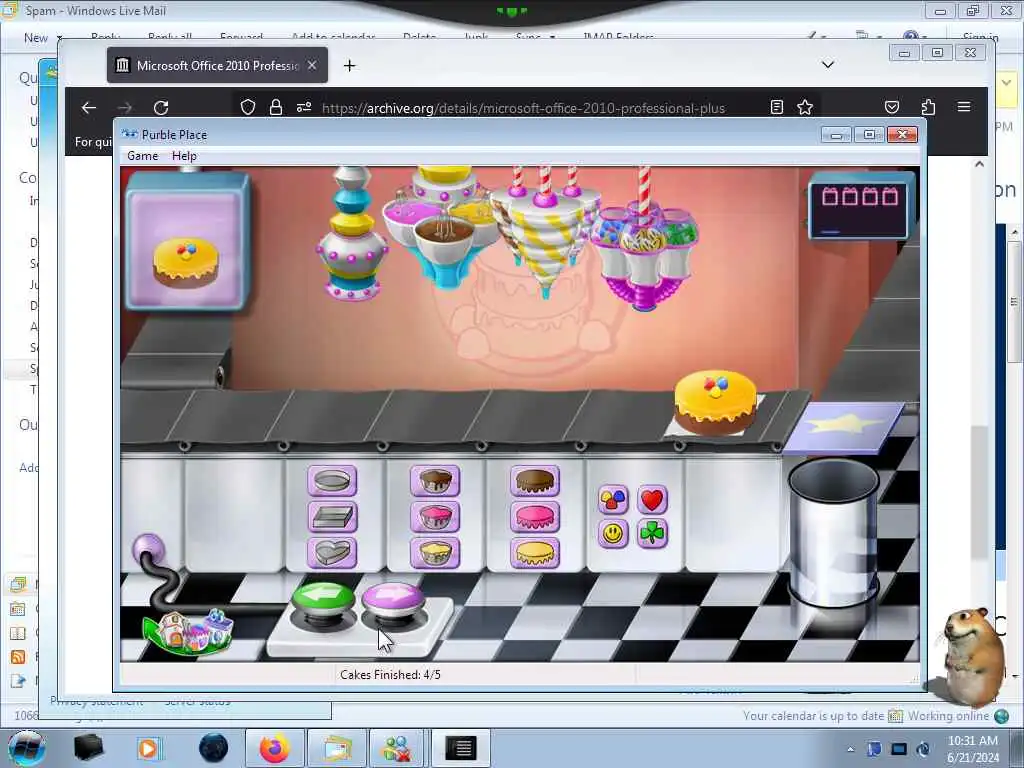Click the archive.org URL address bar
This screenshot has width=1024, height=768.
pyautogui.click(x=523, y=108)
